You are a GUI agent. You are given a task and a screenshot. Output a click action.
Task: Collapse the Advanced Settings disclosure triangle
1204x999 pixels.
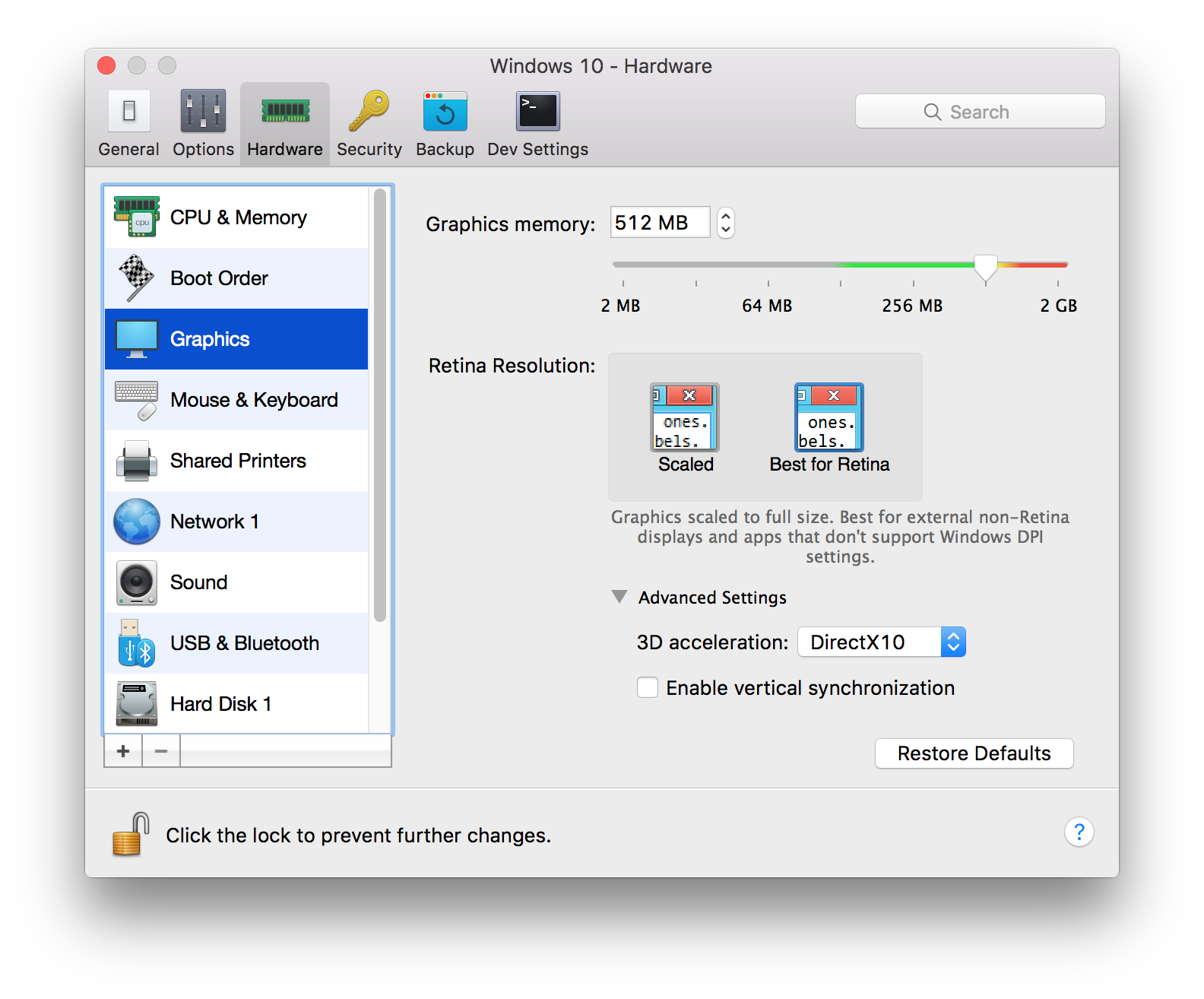[x=619, y=597]
